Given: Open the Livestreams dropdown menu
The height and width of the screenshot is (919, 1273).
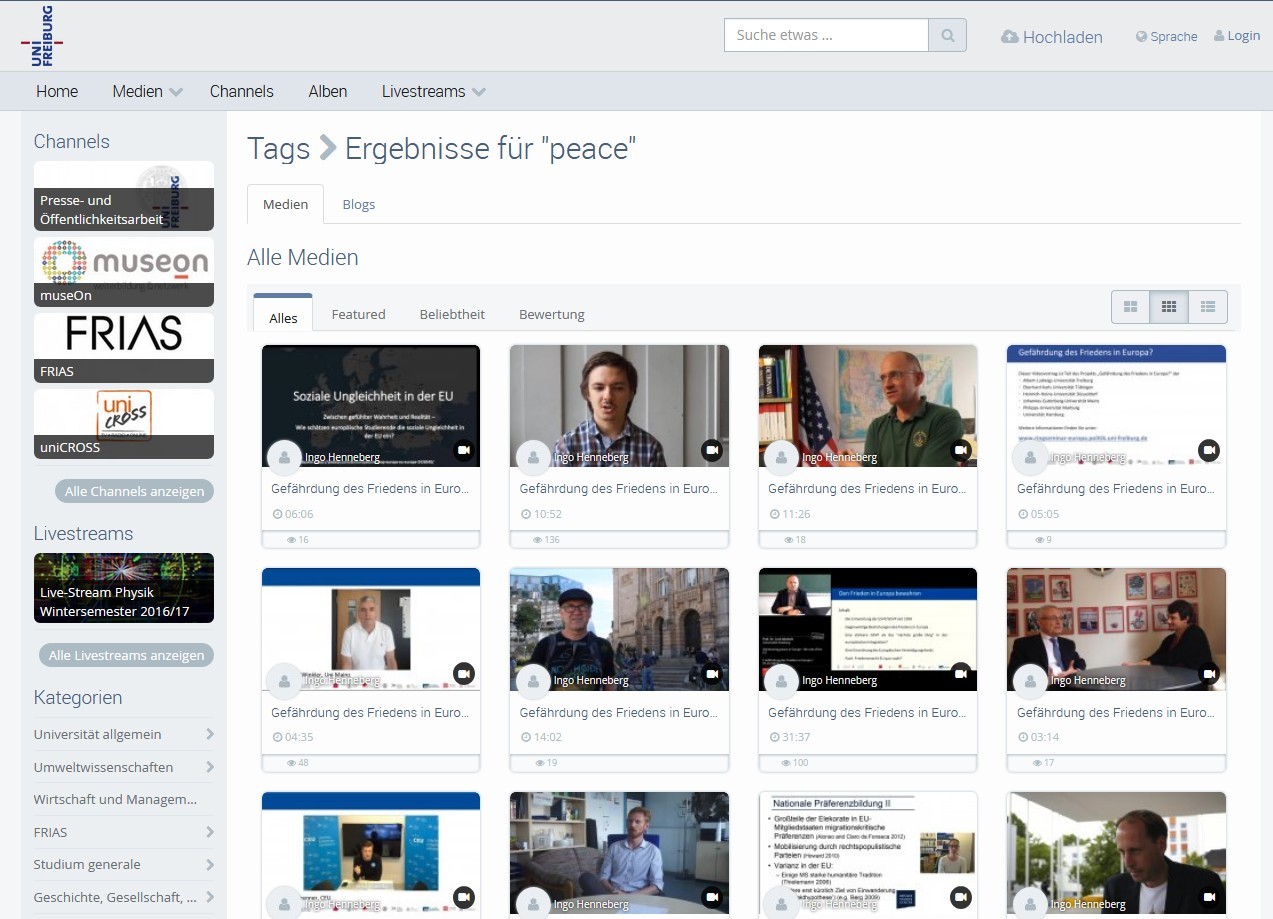Looking at the screenshot, I should coord(434,91).
